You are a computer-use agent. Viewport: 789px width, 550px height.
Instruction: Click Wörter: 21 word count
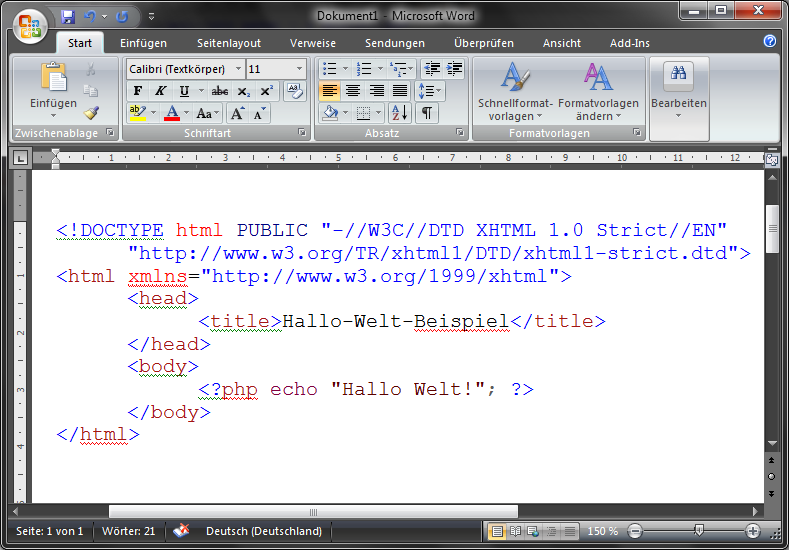point(129,531)
